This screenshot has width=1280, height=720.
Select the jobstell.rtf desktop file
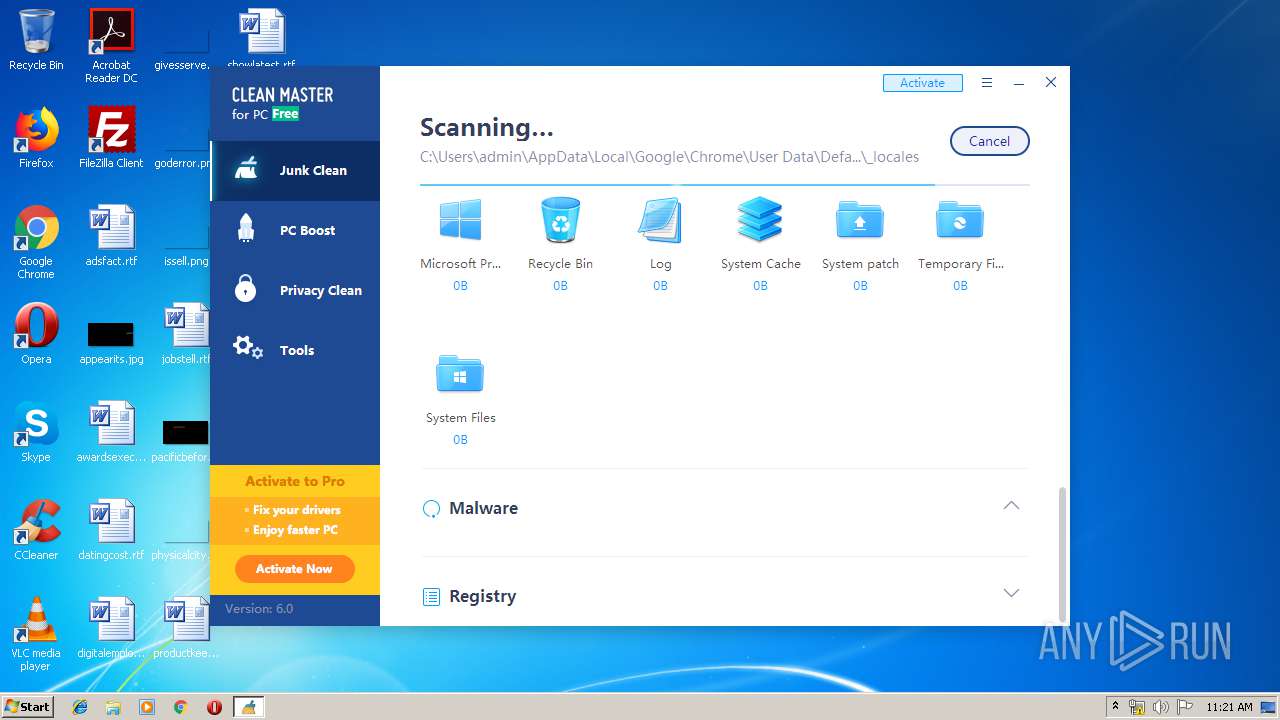coord(186,334)
